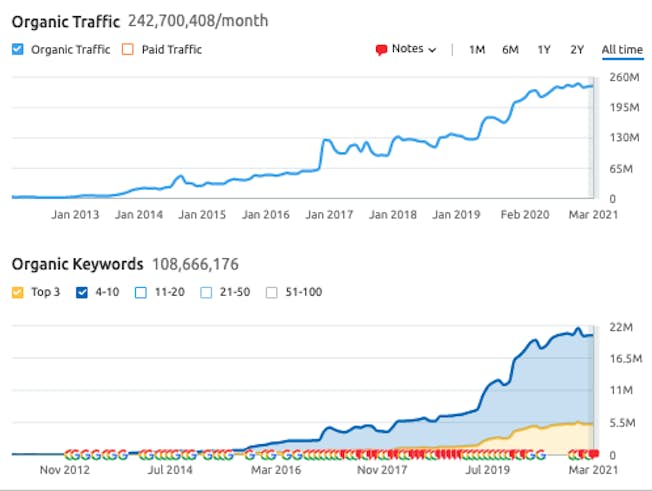
Task: Click the 130M y-axis value
Action: click(x=625, y=138)
